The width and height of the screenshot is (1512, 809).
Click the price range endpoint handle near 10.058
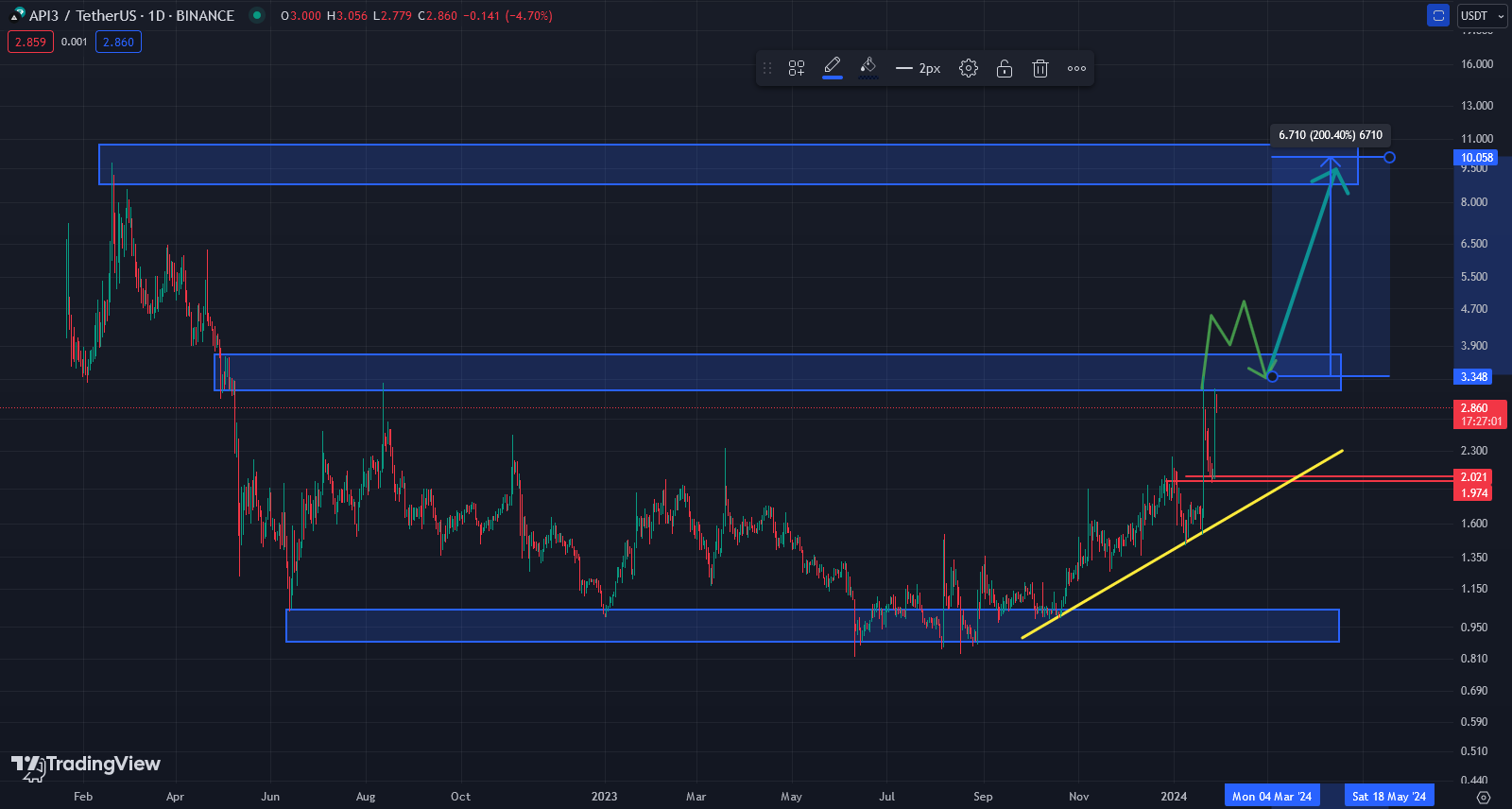point(1389,157)
